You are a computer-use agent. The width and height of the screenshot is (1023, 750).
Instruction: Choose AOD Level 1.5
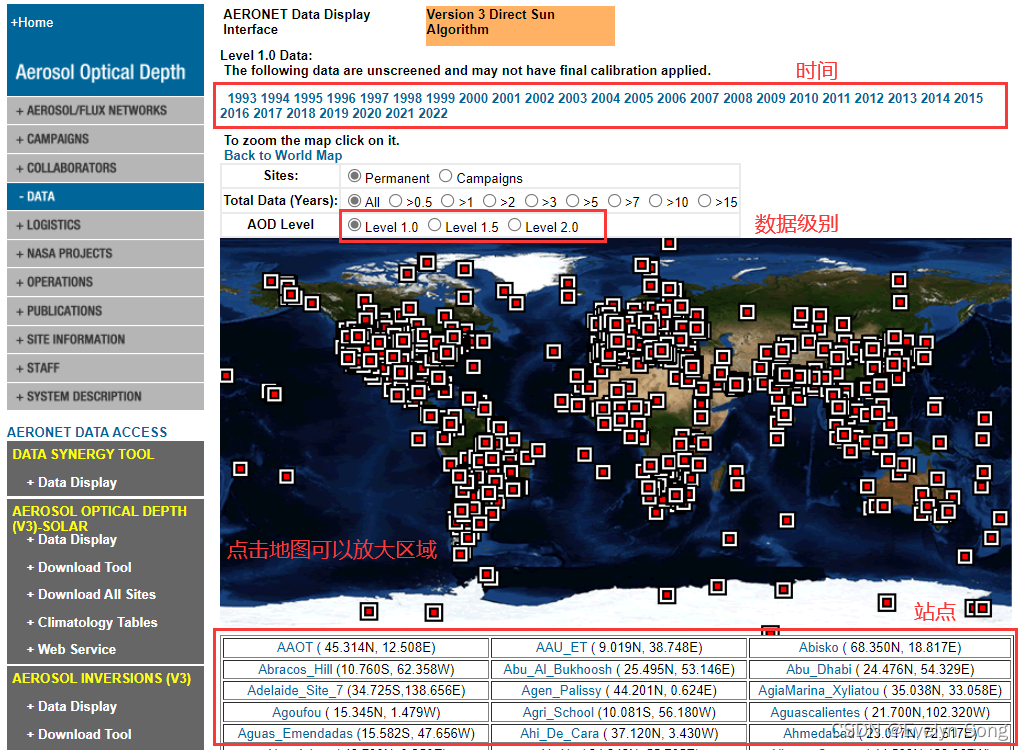pos(435,225)
